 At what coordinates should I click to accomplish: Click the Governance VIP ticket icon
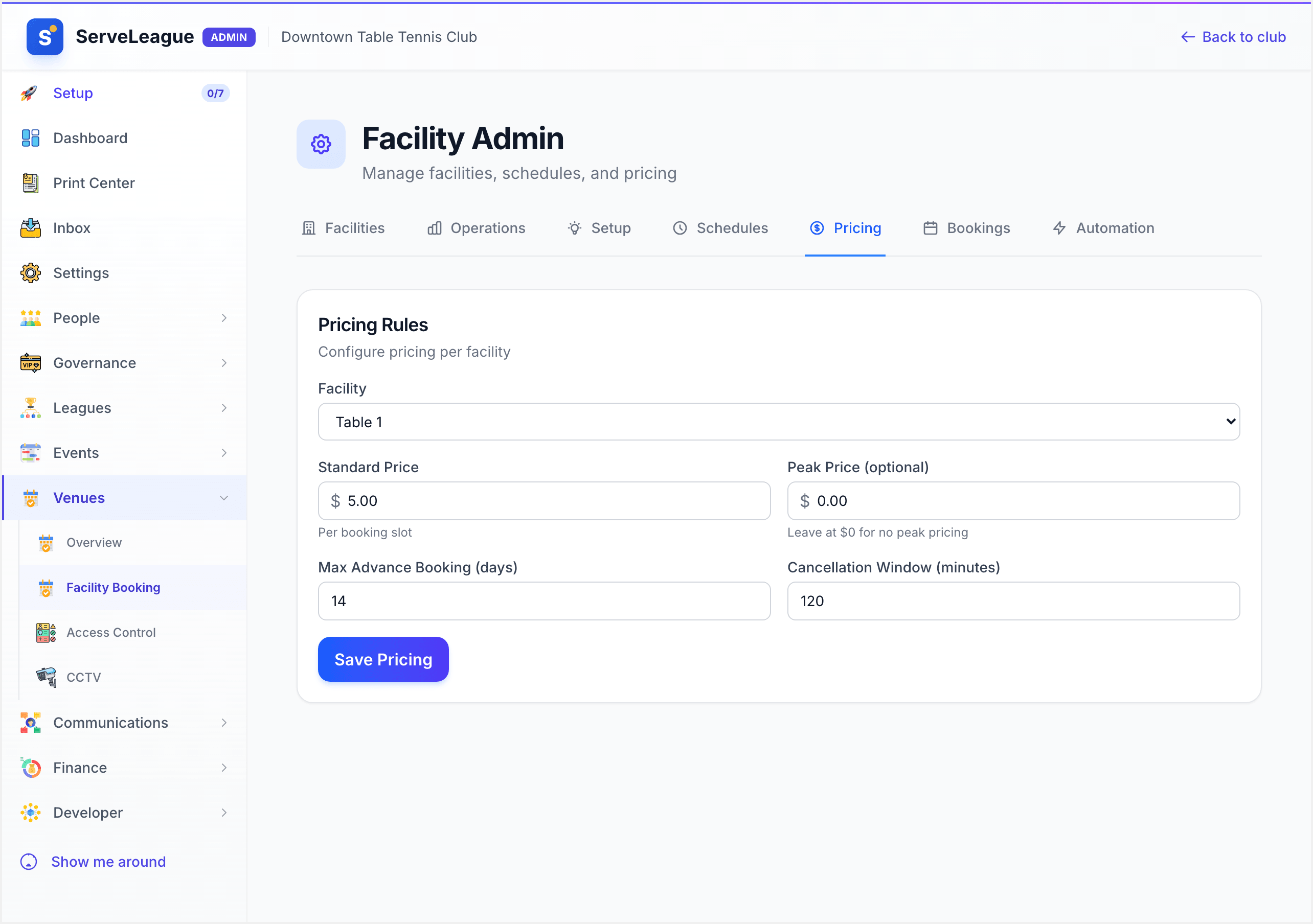(x=30, y=363)
